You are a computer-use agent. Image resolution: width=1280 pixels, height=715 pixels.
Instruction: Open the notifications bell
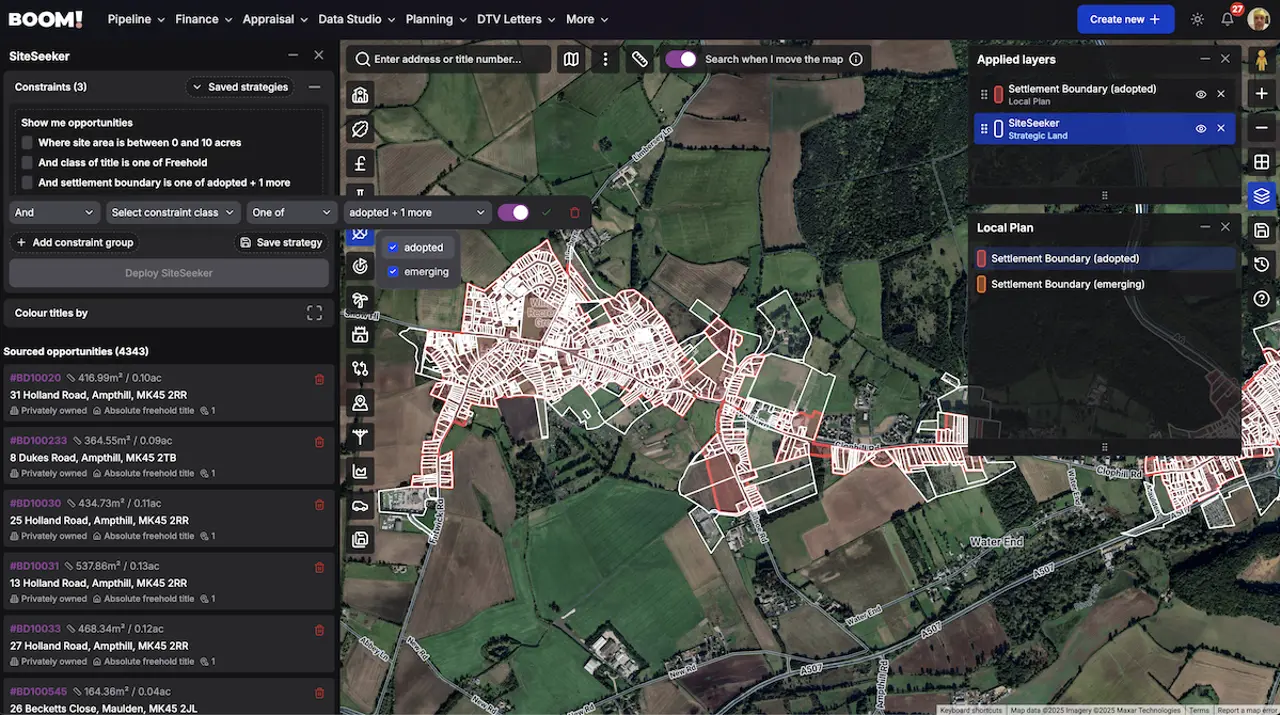tap(1228, 19)
